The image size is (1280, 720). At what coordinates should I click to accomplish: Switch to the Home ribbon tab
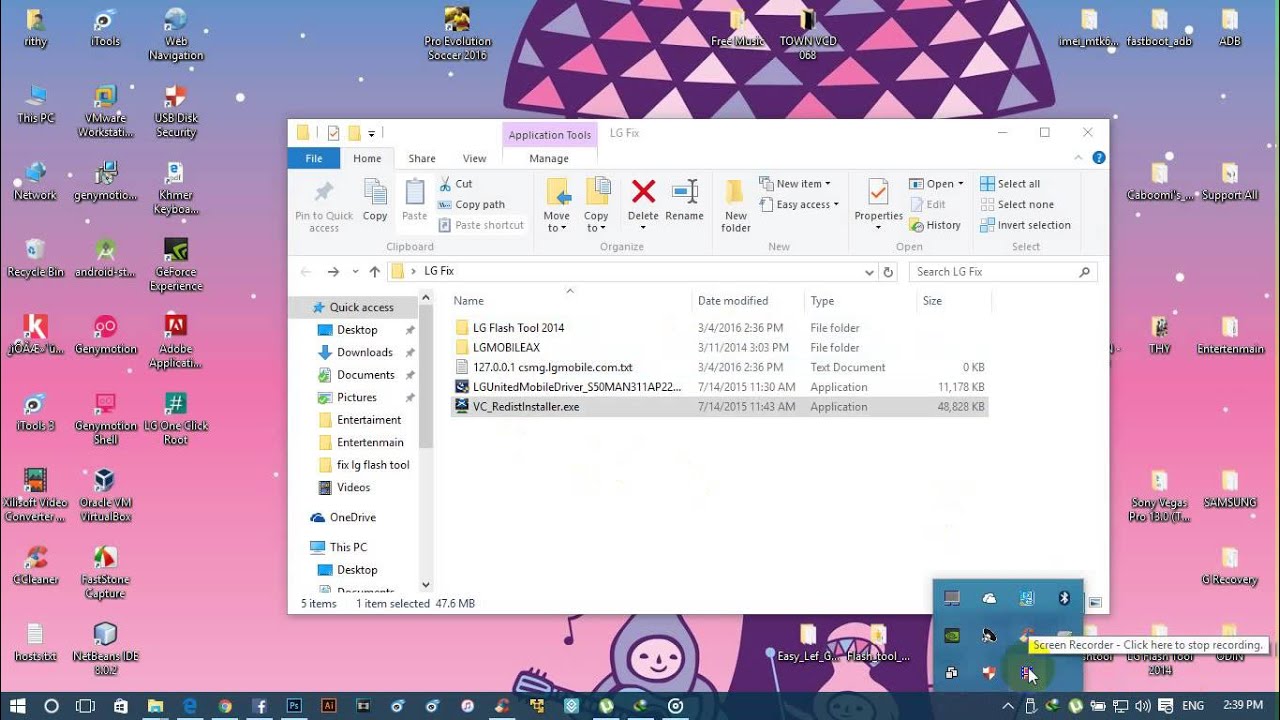point(367,158)
